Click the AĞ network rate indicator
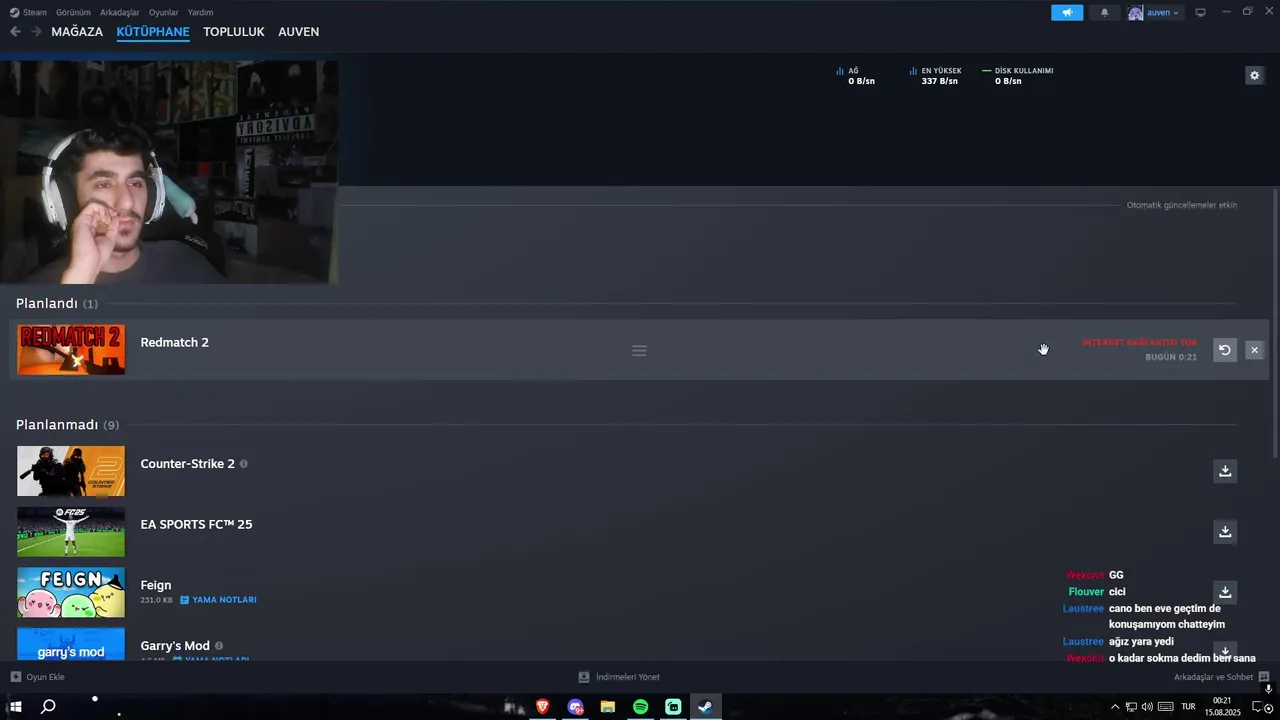The height and width of the screenshot is (720, 1280). click(x=856, y=76)
